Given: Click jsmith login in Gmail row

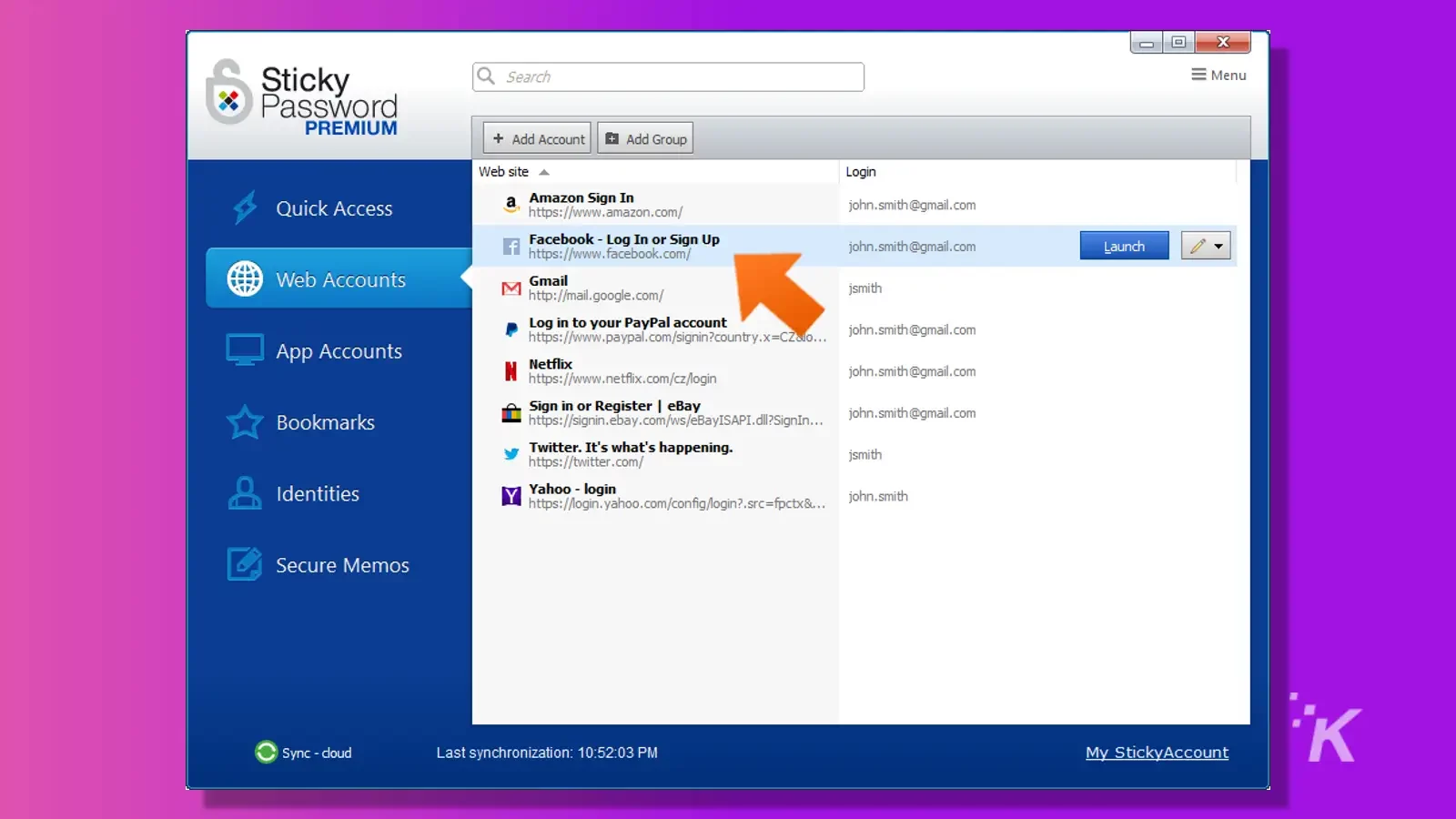Looking at the screenshot, I should click(x=864, y=288).
